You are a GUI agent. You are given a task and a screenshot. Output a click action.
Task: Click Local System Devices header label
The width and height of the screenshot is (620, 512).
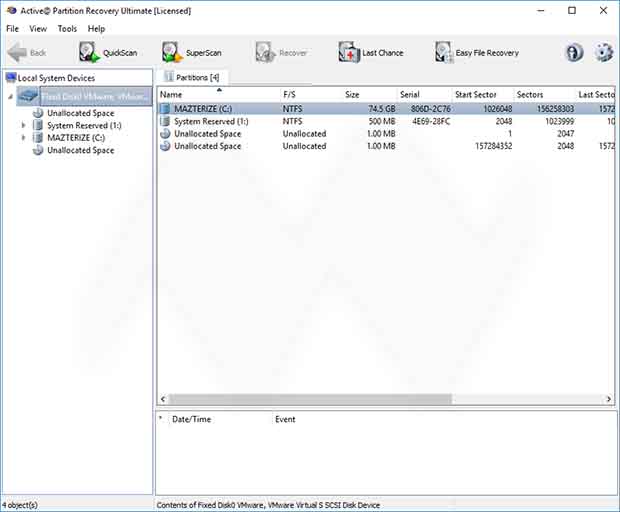pyautogui.click(x=56, y=78)
